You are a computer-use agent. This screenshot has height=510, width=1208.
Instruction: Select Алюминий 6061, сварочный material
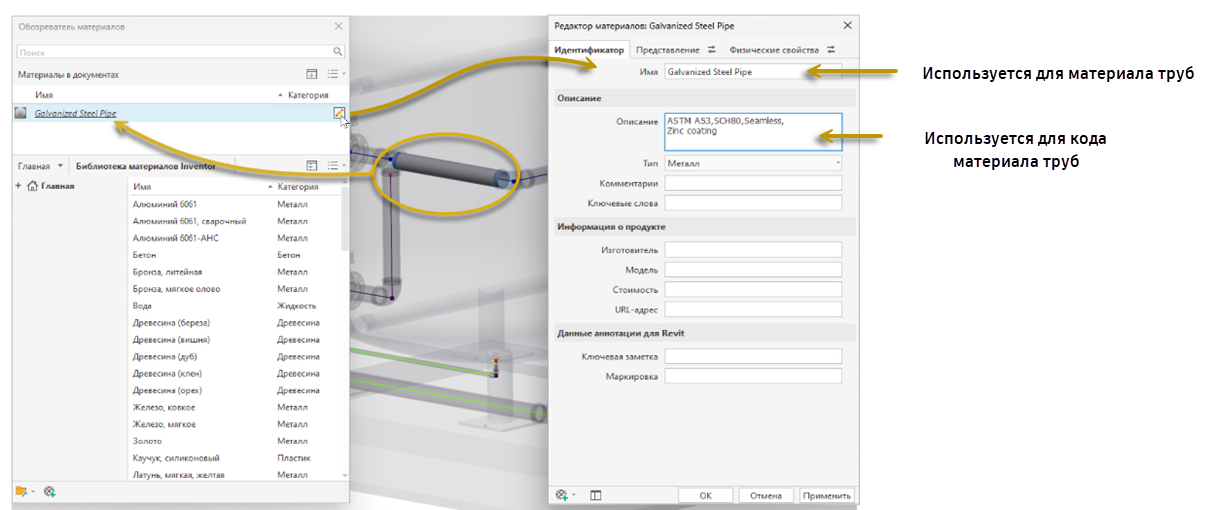click(235, 221)
